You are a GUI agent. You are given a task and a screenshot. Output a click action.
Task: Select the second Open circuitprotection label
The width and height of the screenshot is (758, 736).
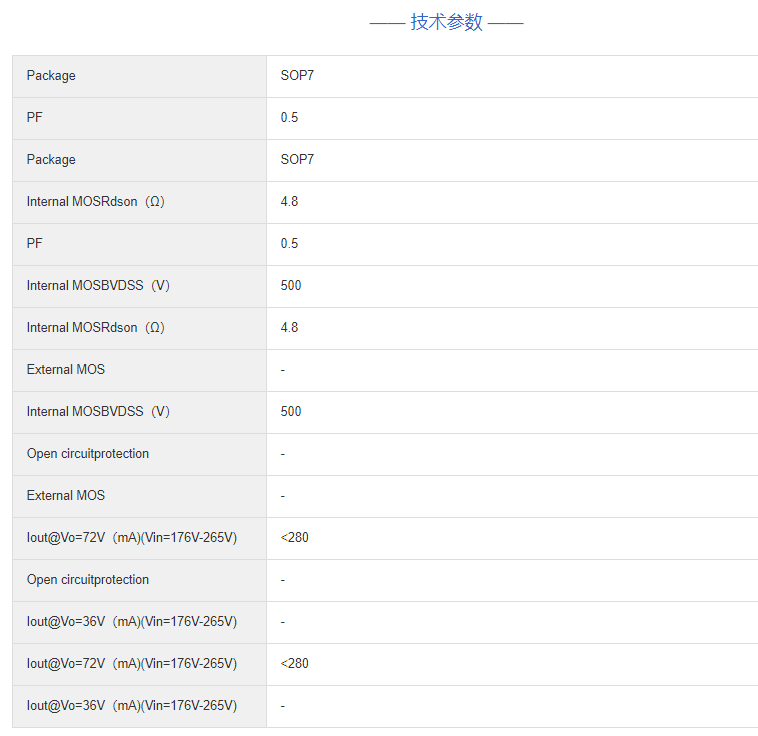[x=88, y=580]
